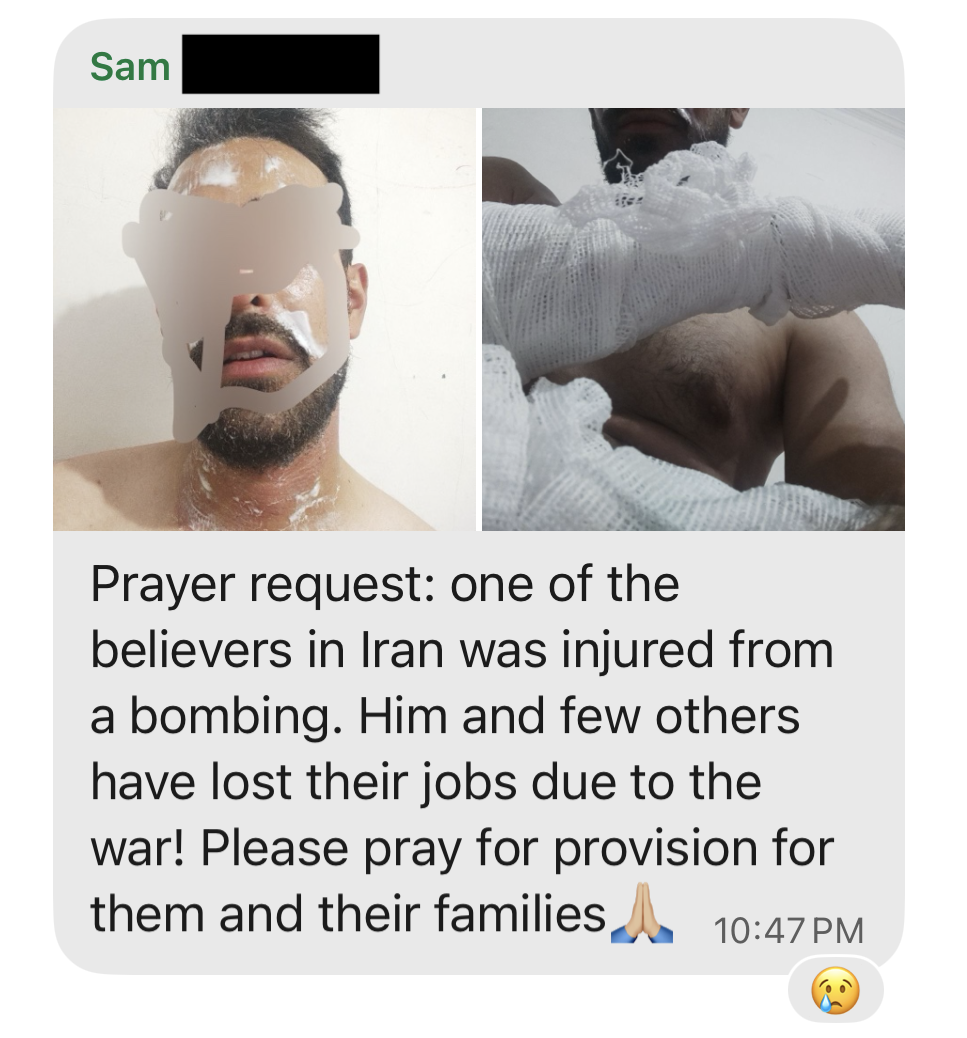Open the right photo showing the bandaged arm
Viewport: 967px width, 1038px height.
point(693,319)
